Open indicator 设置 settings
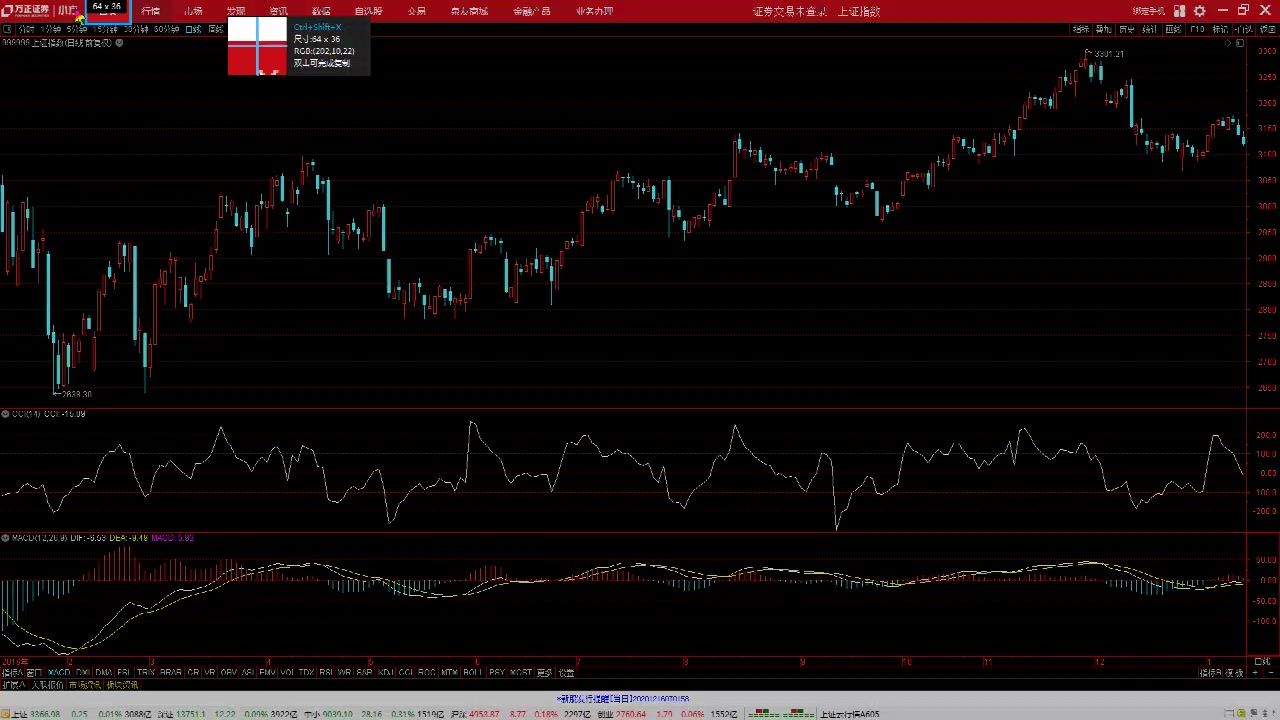The image size is (1280, 720). pos(566,672)
